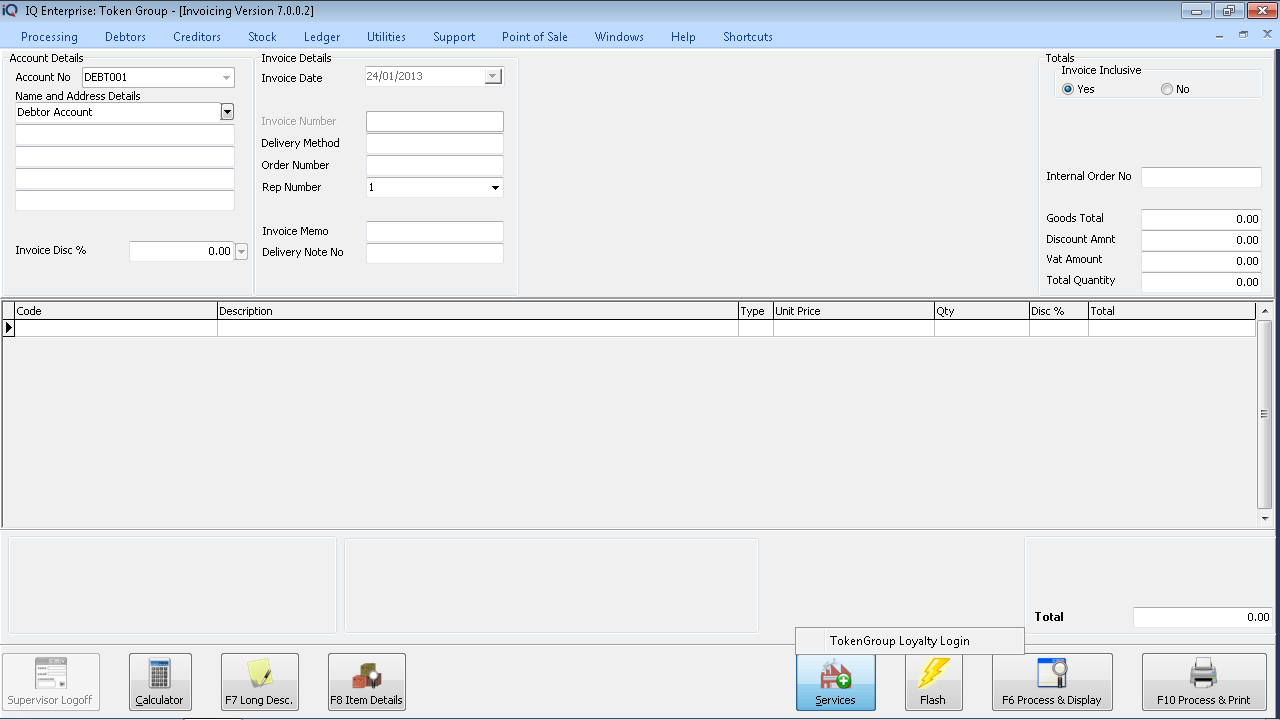Open the Services button

[835, 682]
